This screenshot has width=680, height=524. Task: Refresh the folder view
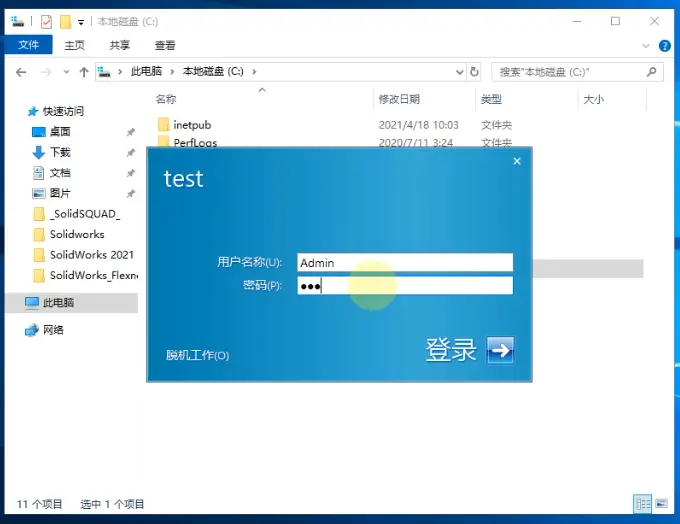pos(474,72)
